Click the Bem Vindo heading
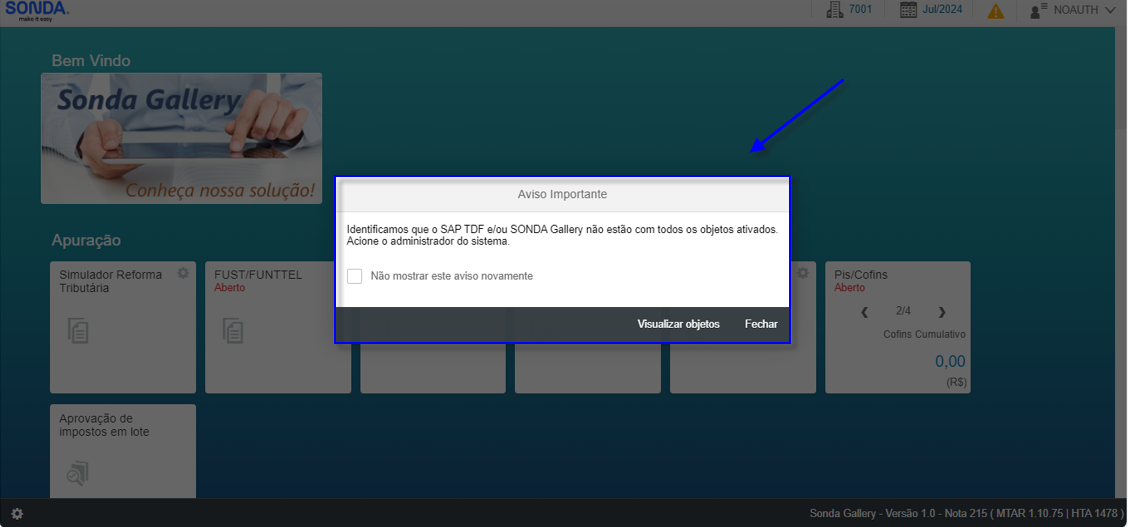This screenshot has height=527, width=1128. (91, 60)
